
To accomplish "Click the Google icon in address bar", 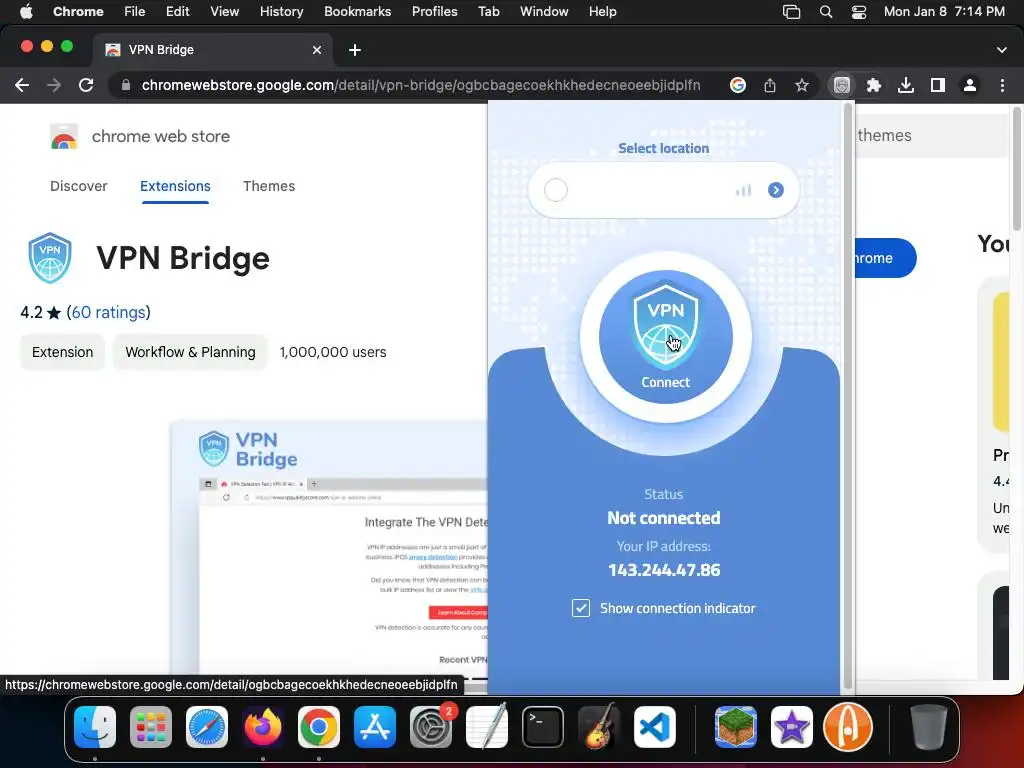I will (x=738, y=85).
